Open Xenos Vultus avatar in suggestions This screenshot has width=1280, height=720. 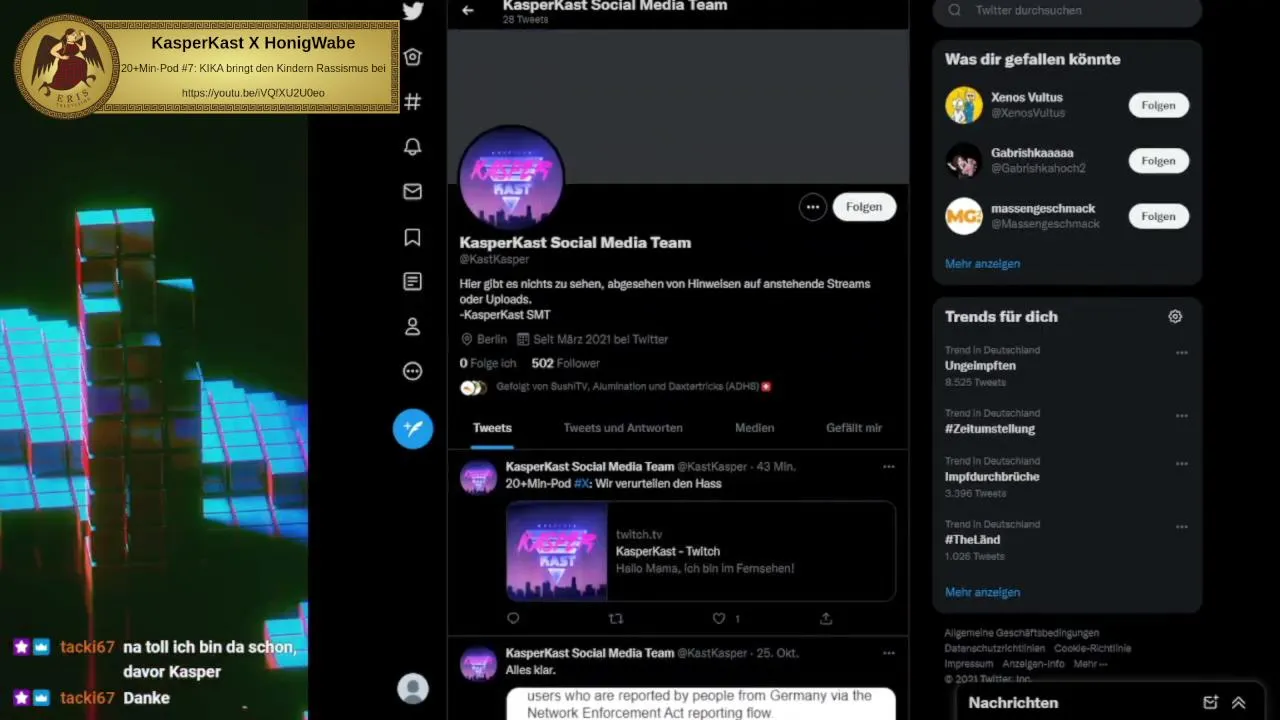pos(964,105)
